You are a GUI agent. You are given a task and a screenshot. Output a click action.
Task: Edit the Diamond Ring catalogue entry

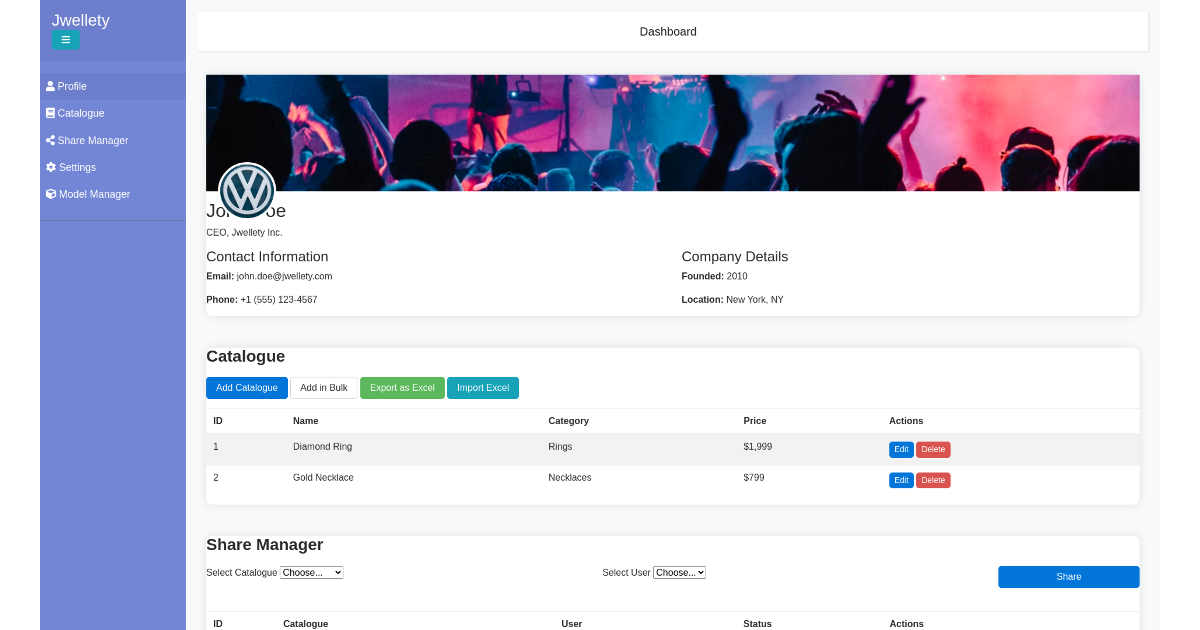901,449
